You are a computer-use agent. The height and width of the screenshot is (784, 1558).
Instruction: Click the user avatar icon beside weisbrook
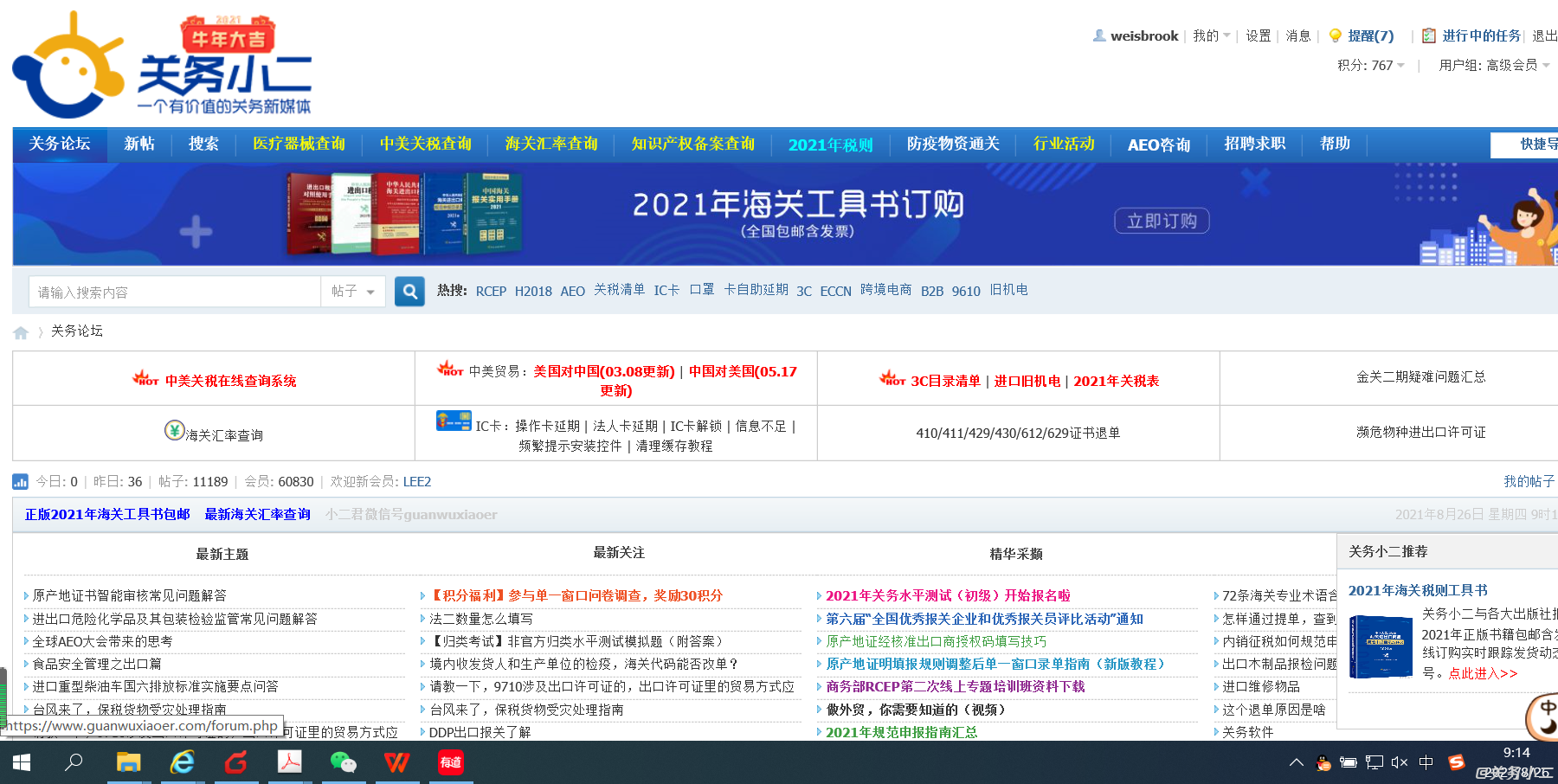[x=1099, y=35]
